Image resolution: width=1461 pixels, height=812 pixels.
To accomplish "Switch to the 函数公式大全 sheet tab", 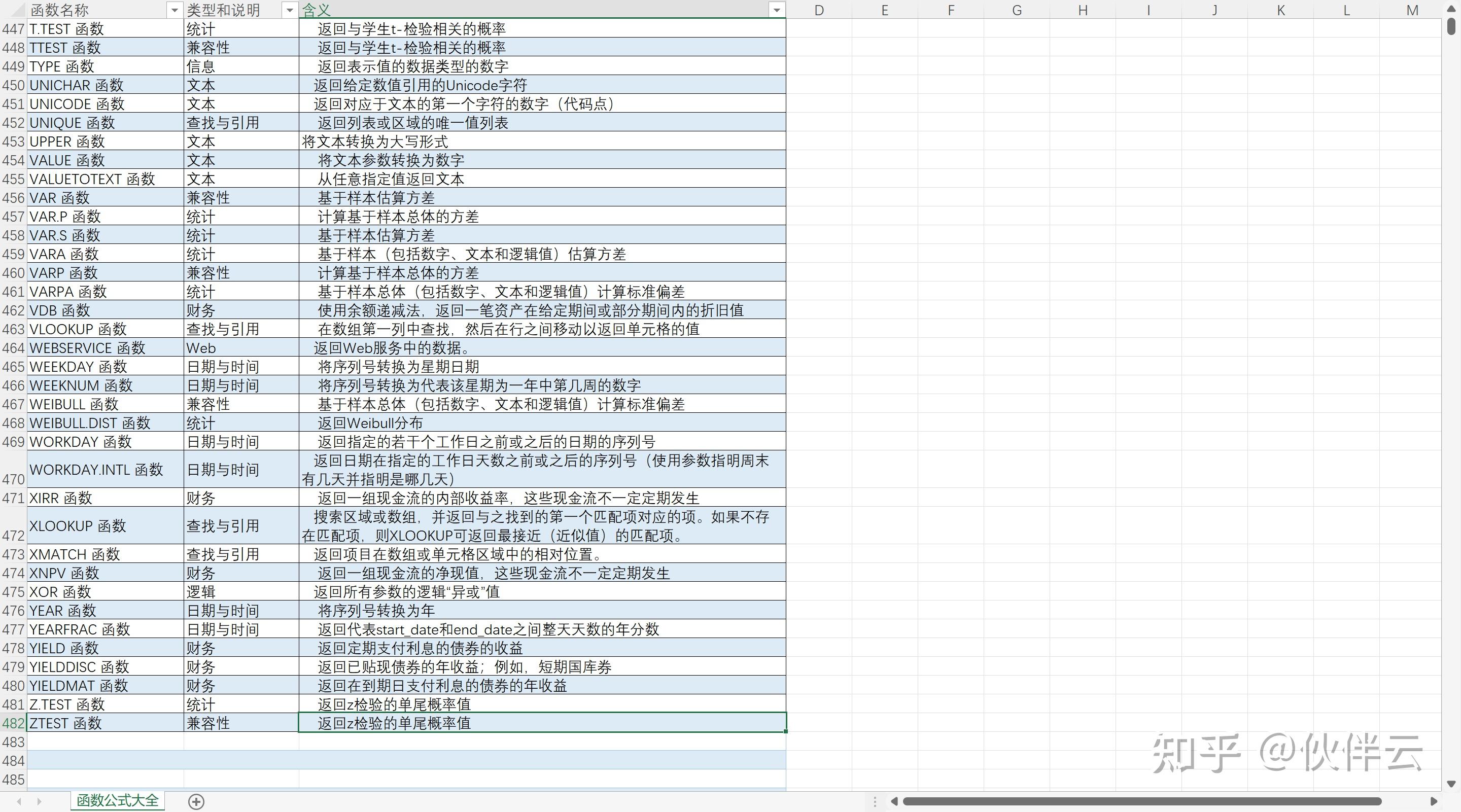I will [117, 800].
